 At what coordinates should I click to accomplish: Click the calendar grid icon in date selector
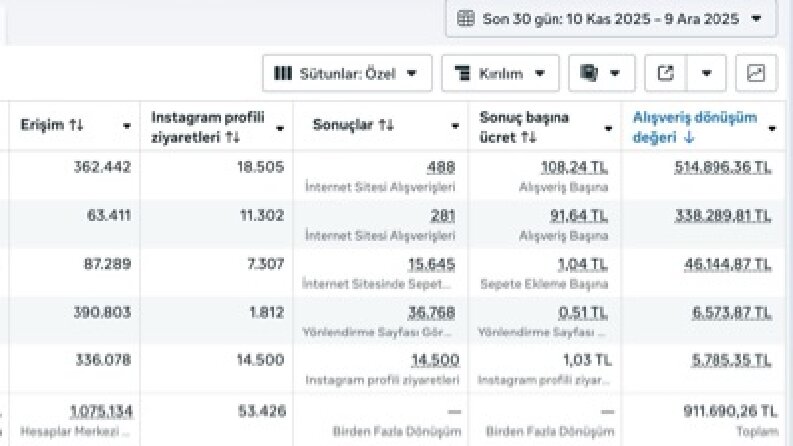(x=465, y=19)
